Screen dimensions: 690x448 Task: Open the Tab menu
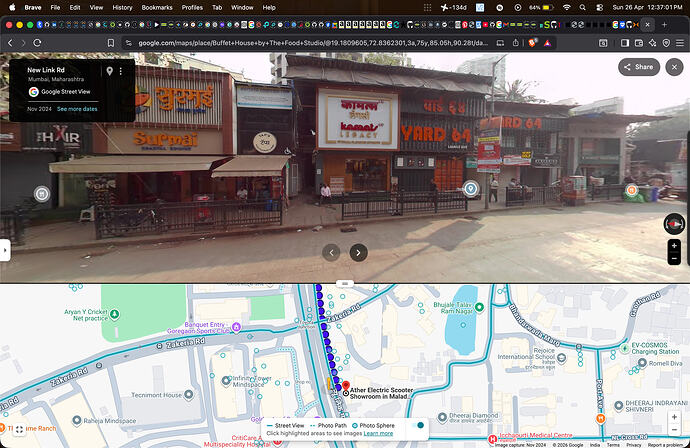[x=217, y=7]
